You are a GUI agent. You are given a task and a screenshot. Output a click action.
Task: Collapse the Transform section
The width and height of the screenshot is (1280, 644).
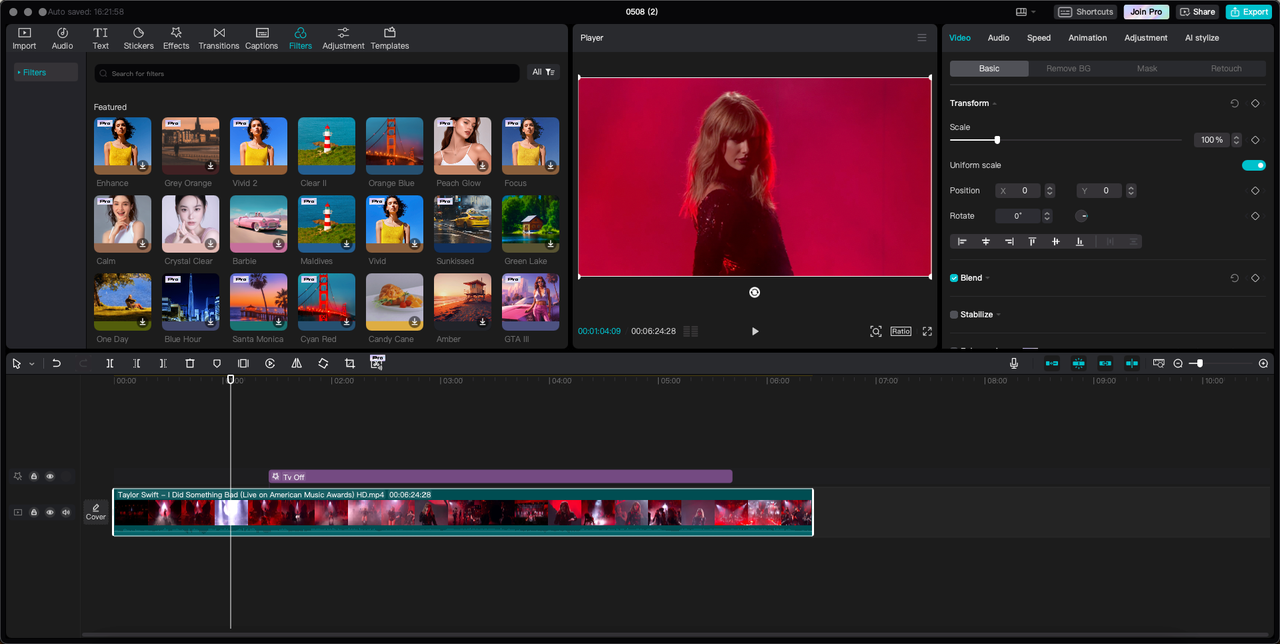pos(995,104)
